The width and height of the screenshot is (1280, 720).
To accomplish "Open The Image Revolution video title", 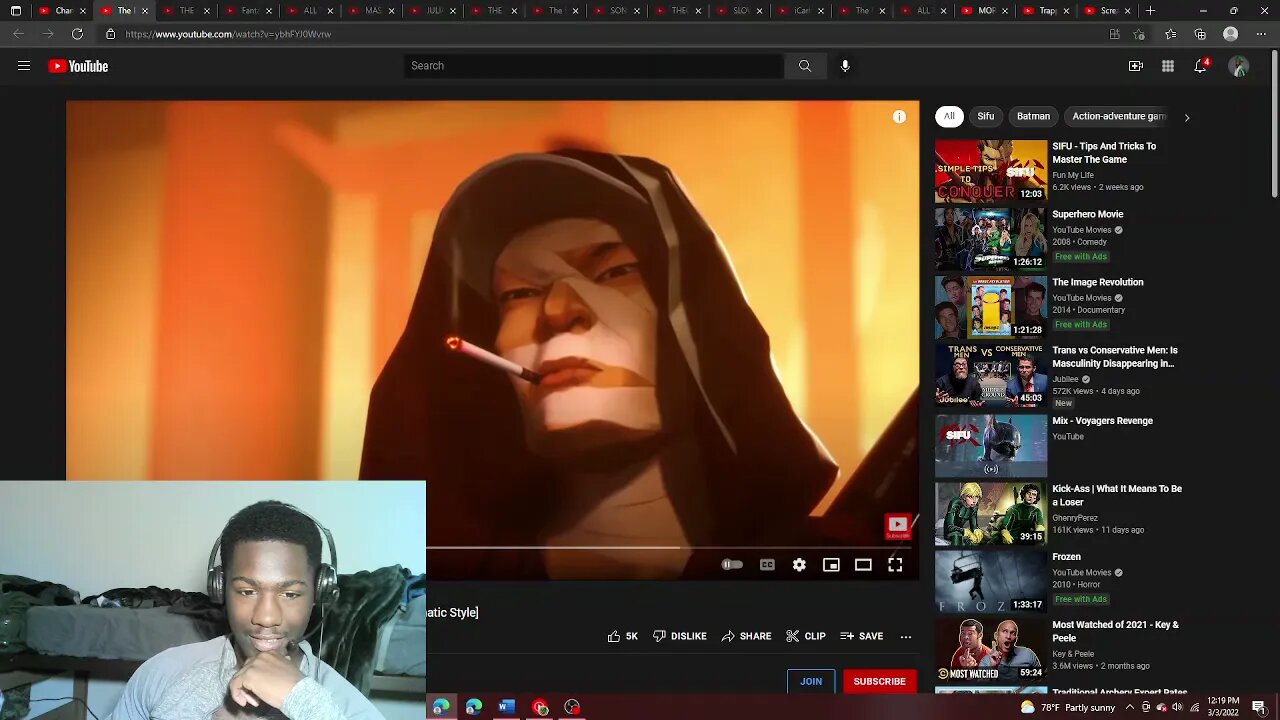I will [1098, 282].
